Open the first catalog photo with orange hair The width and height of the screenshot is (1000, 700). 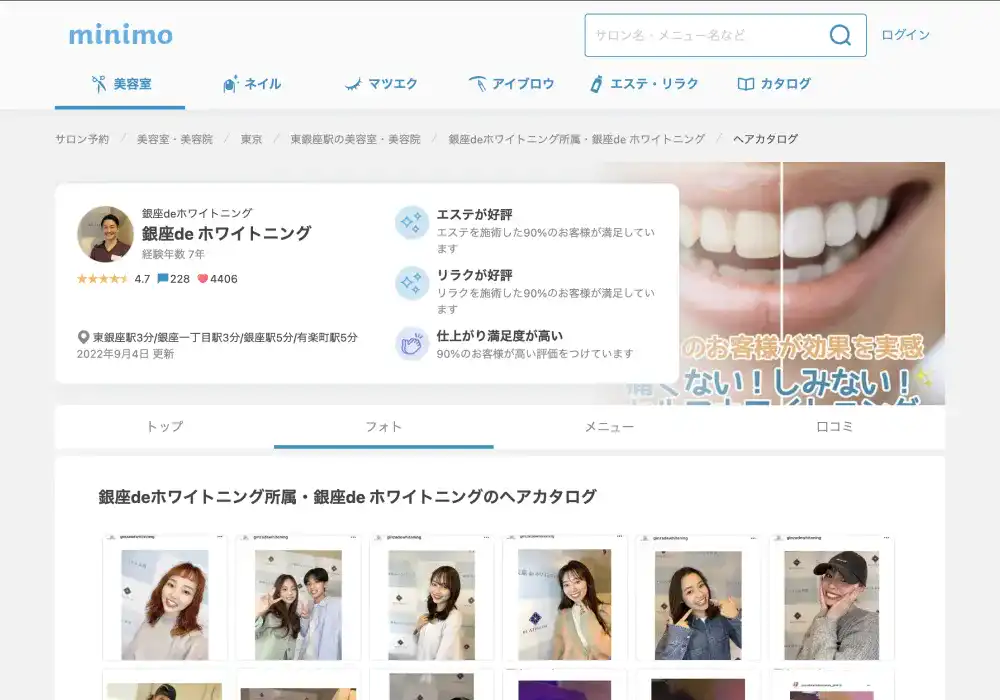(x=165, y=598)
